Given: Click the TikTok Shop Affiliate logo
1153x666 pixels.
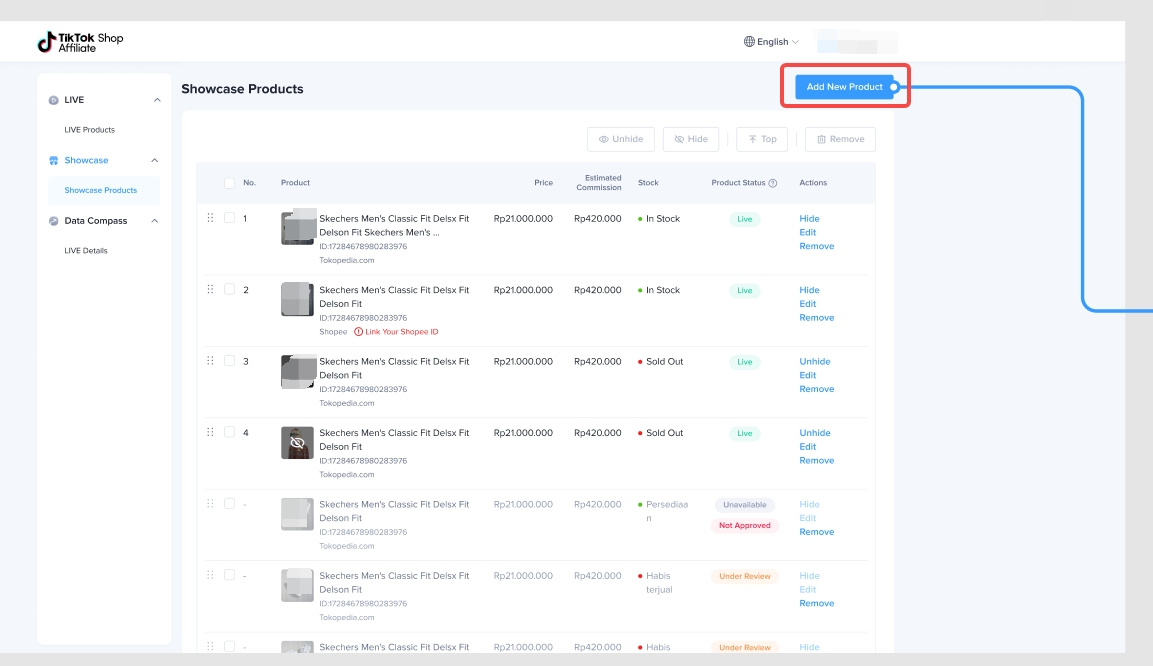Looking at the screenshot, I should click(x=80, y=42).
